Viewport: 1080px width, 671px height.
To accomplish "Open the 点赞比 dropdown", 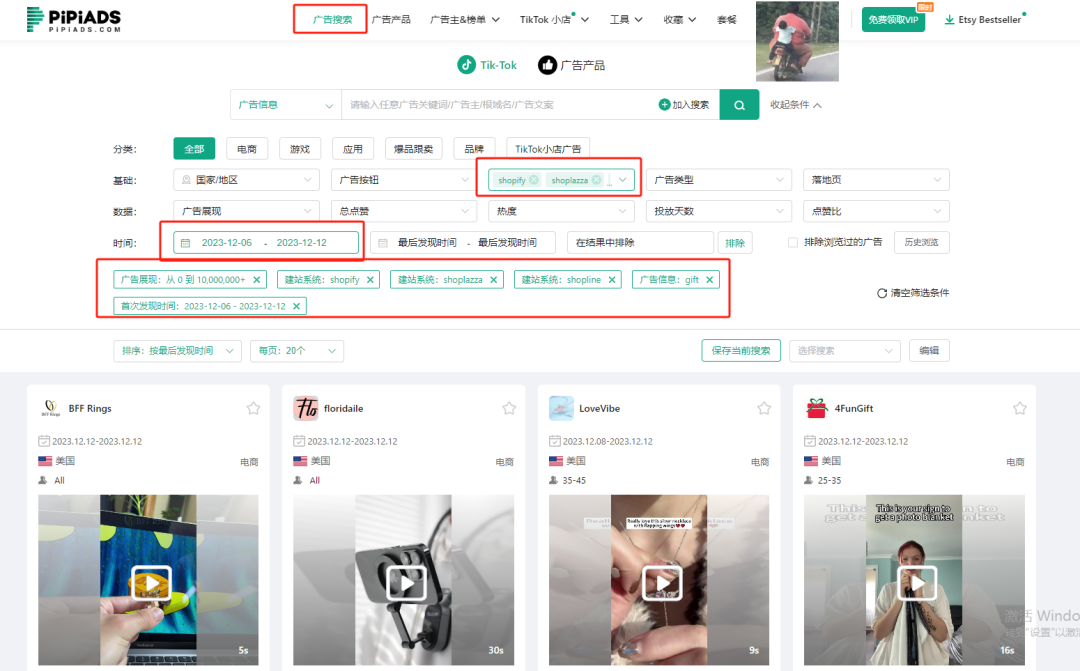I will tap(876, 211).
